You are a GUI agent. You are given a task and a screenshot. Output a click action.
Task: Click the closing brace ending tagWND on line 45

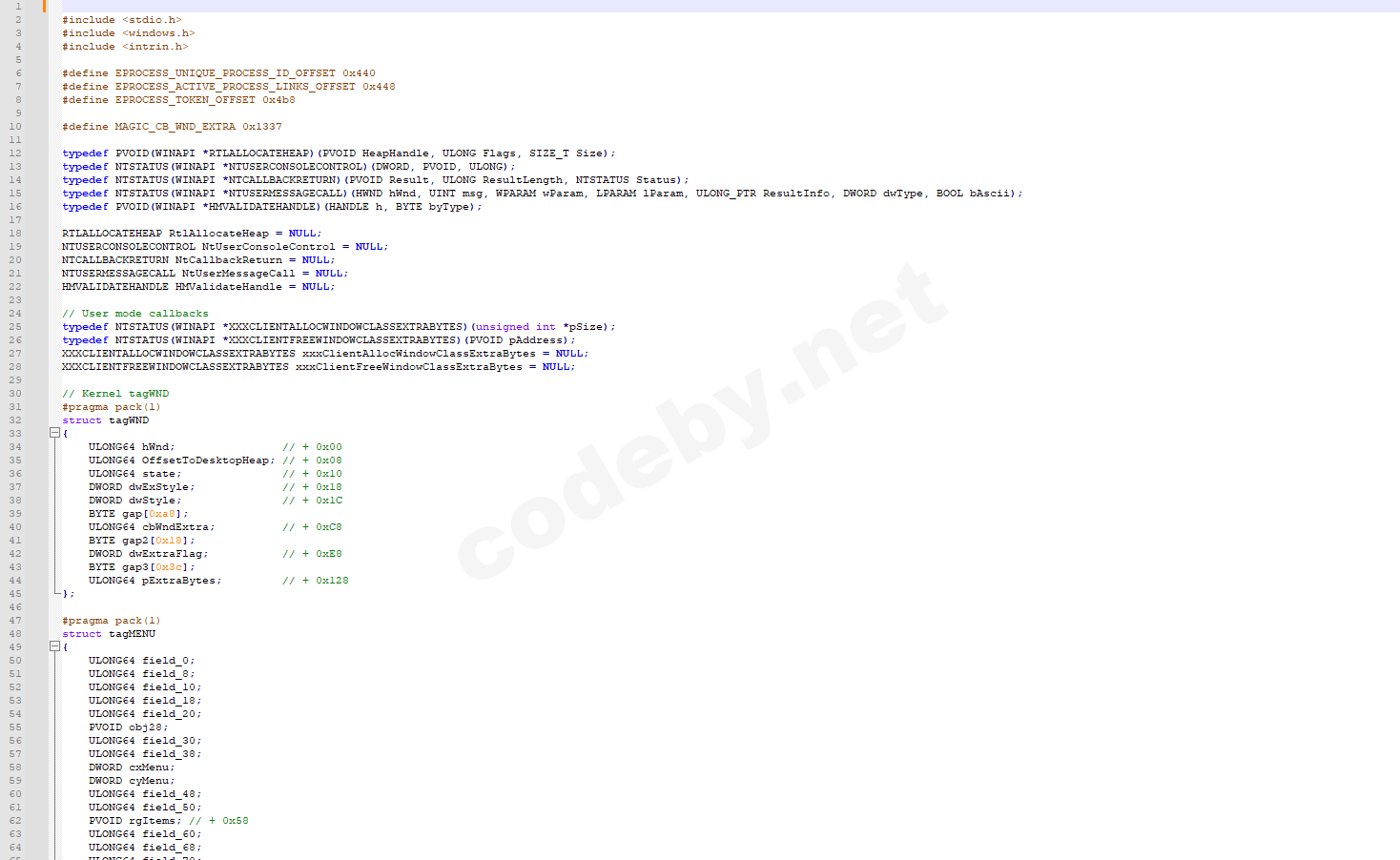coord(66,593)
